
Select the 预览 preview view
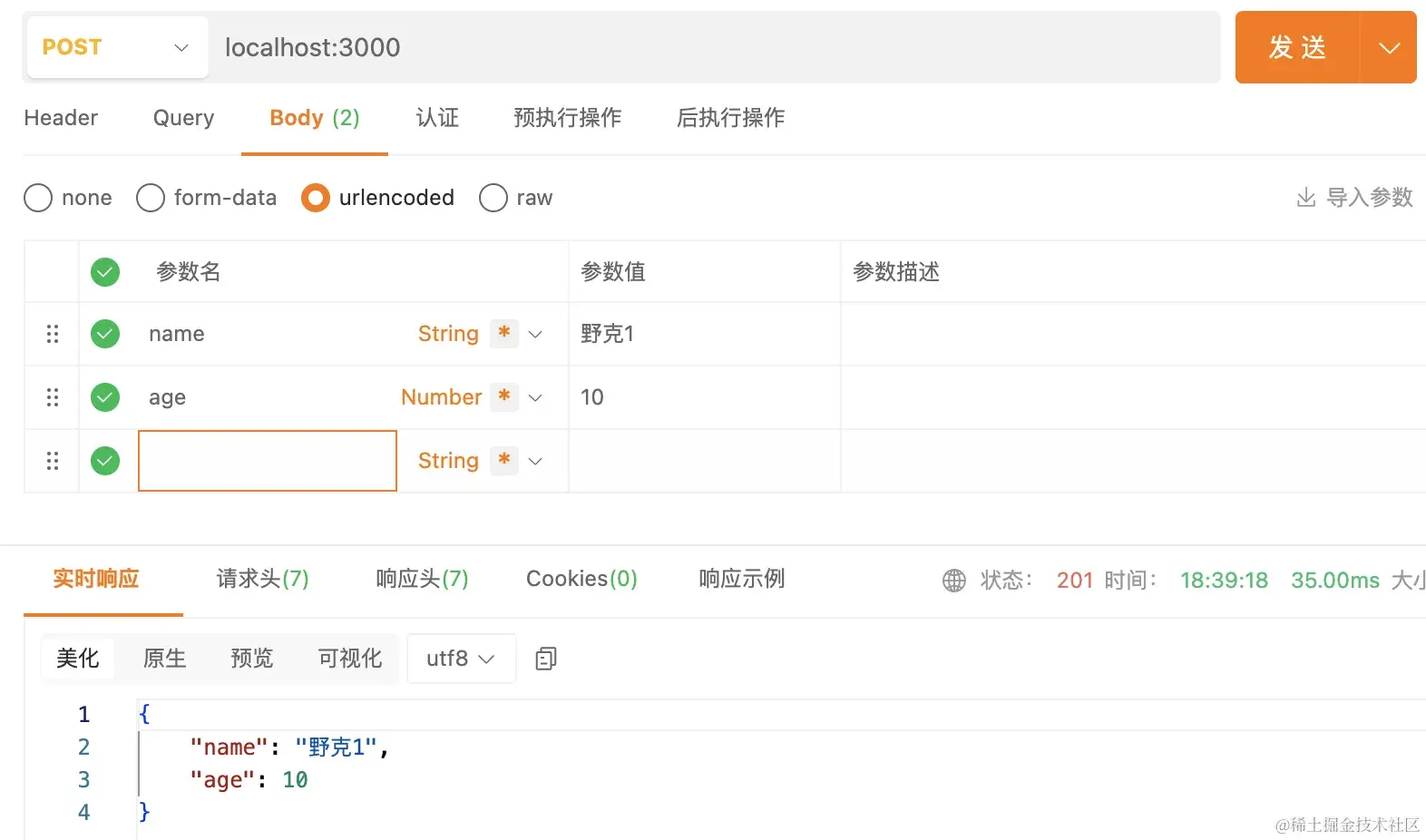pos(252,658)
